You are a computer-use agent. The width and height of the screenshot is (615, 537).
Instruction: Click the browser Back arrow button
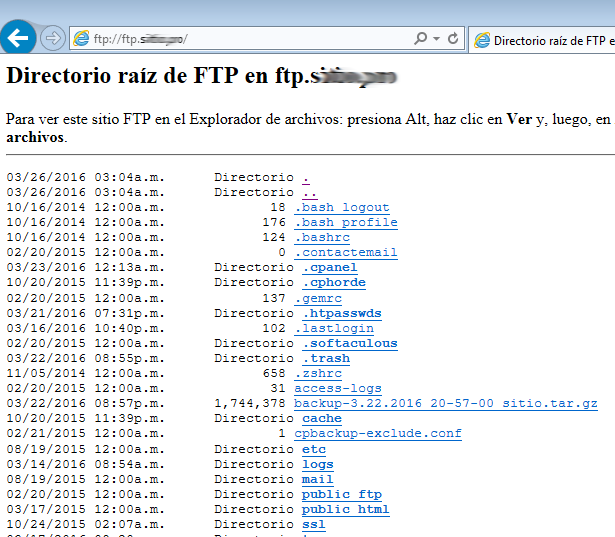point(18,38)
